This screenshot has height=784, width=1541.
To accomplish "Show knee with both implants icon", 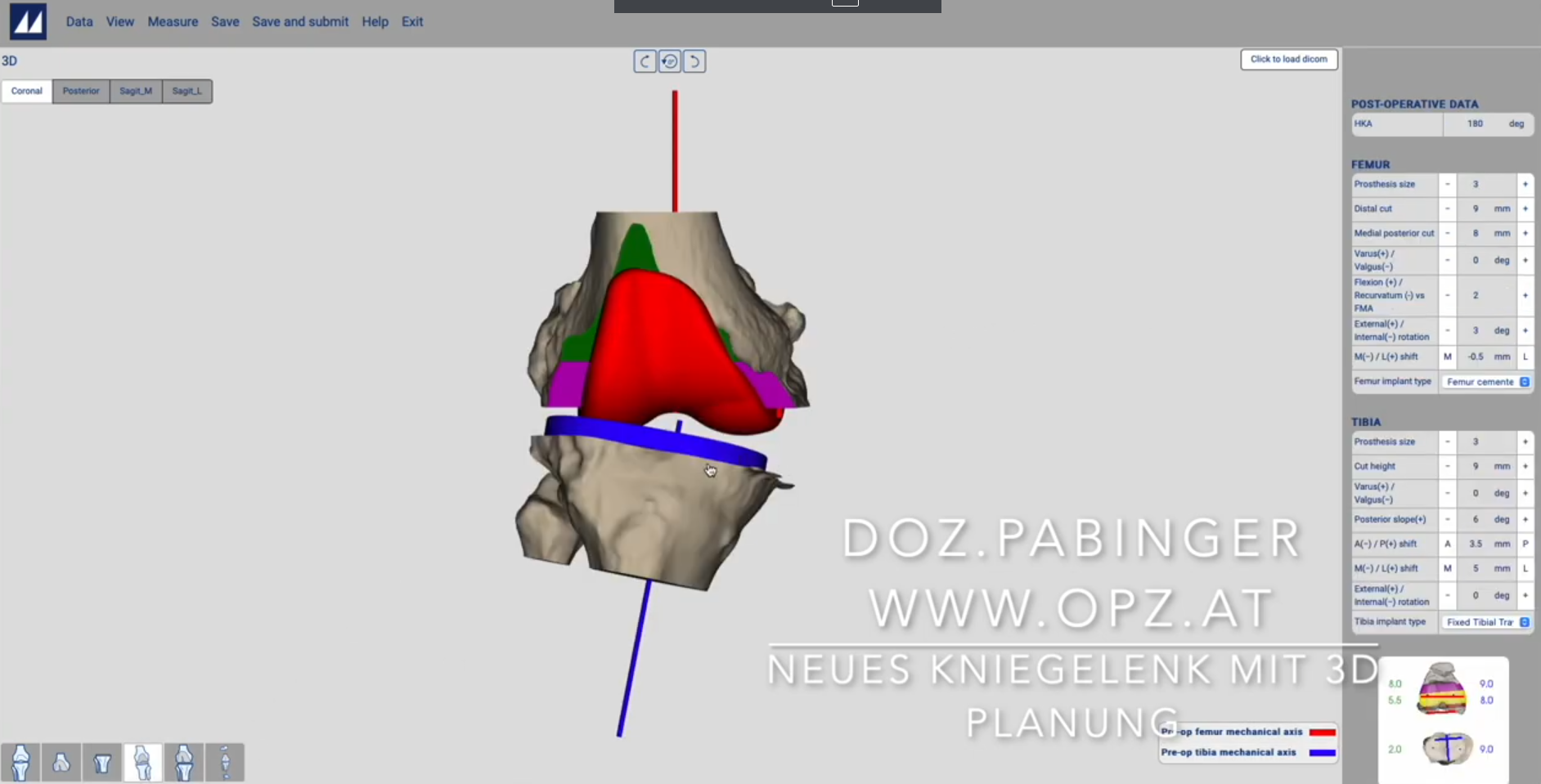I will point(184,763).
